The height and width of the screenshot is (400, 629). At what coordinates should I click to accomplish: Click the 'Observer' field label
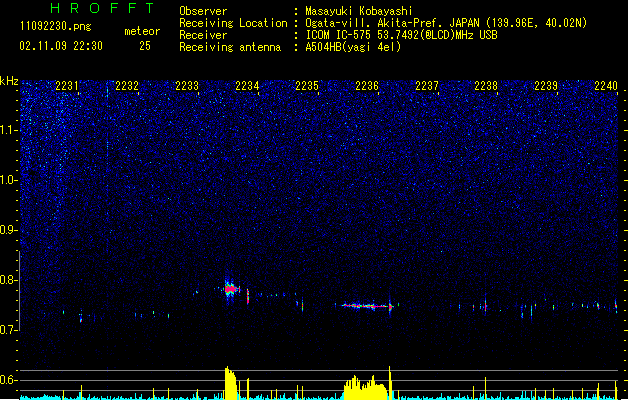(x=203, y=11)
